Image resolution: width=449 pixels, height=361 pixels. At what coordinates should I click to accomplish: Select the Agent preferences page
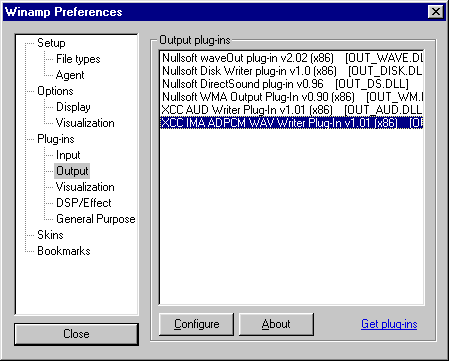[x=70, y=75]
